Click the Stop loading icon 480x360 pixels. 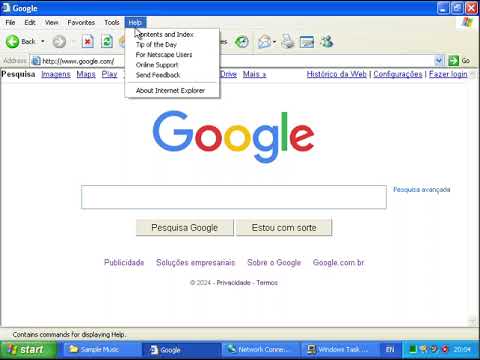[x=87, y=42]
